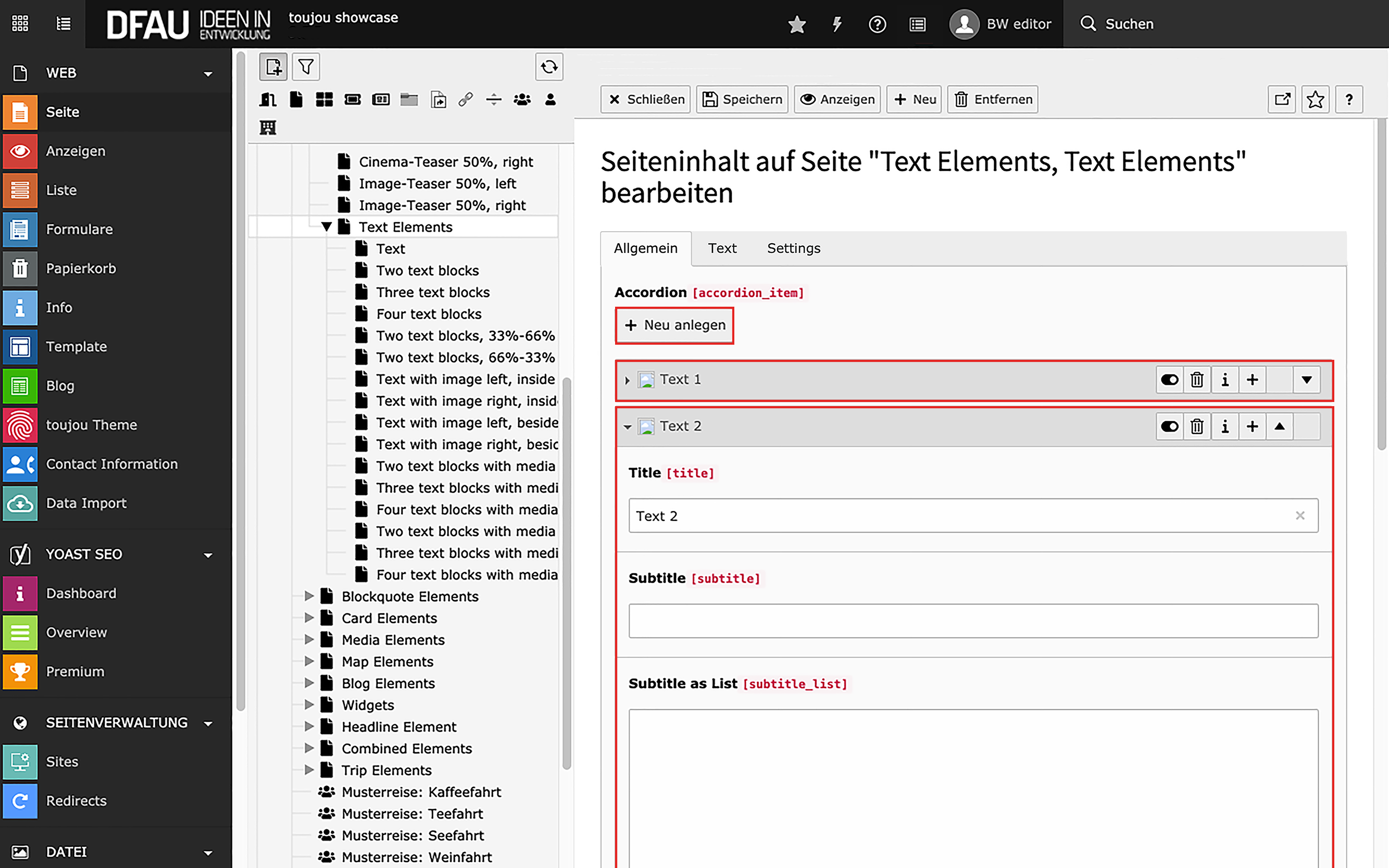Delete the Text 1 accordion item

(x=1197, y=380)
